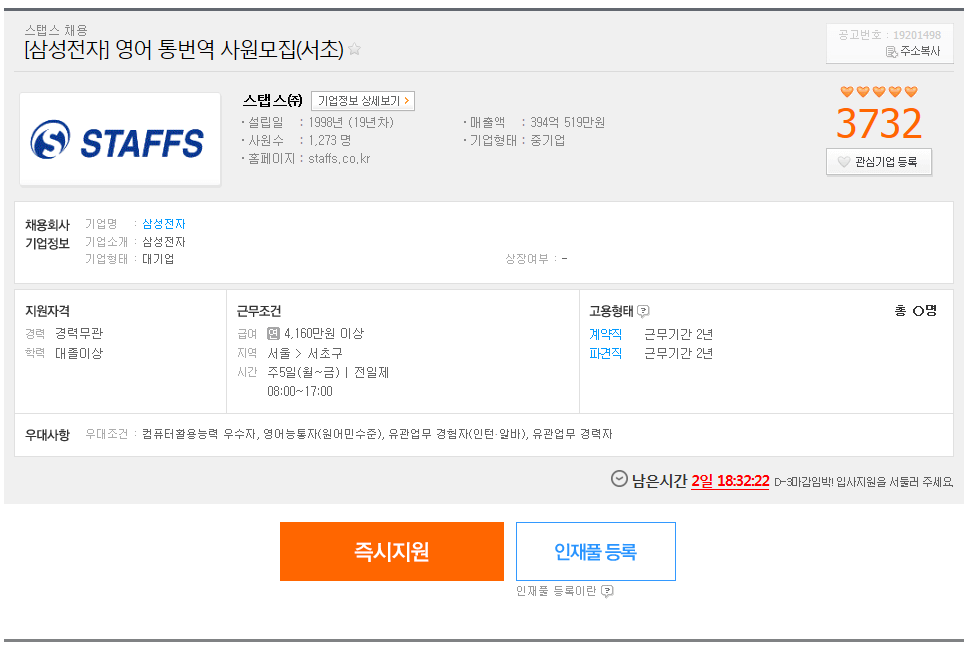Click the 파견직 employment type link
969x668 pixels.
click(606, 353)
